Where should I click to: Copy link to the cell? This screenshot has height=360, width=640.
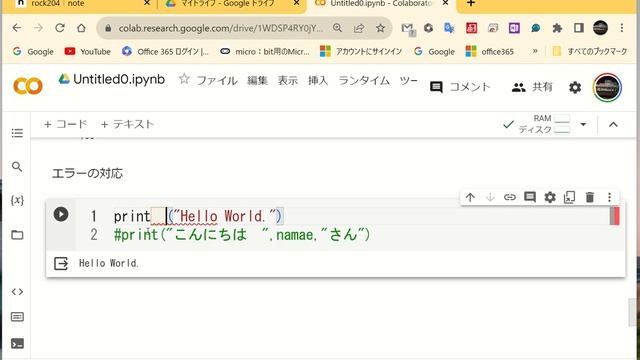[x=510, y=198]
